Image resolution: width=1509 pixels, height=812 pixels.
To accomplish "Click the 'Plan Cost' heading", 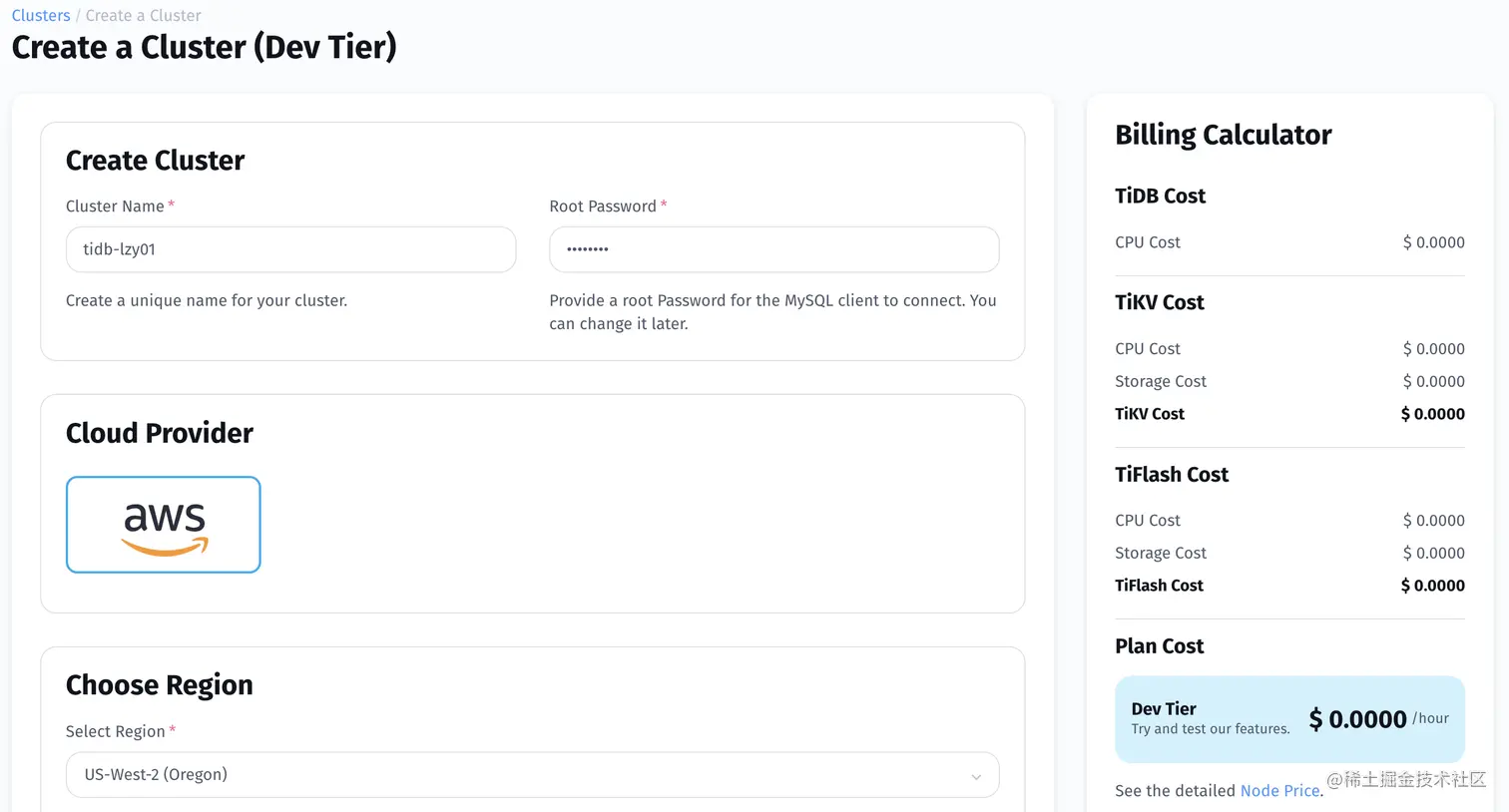I will (x=1159, y=645).
